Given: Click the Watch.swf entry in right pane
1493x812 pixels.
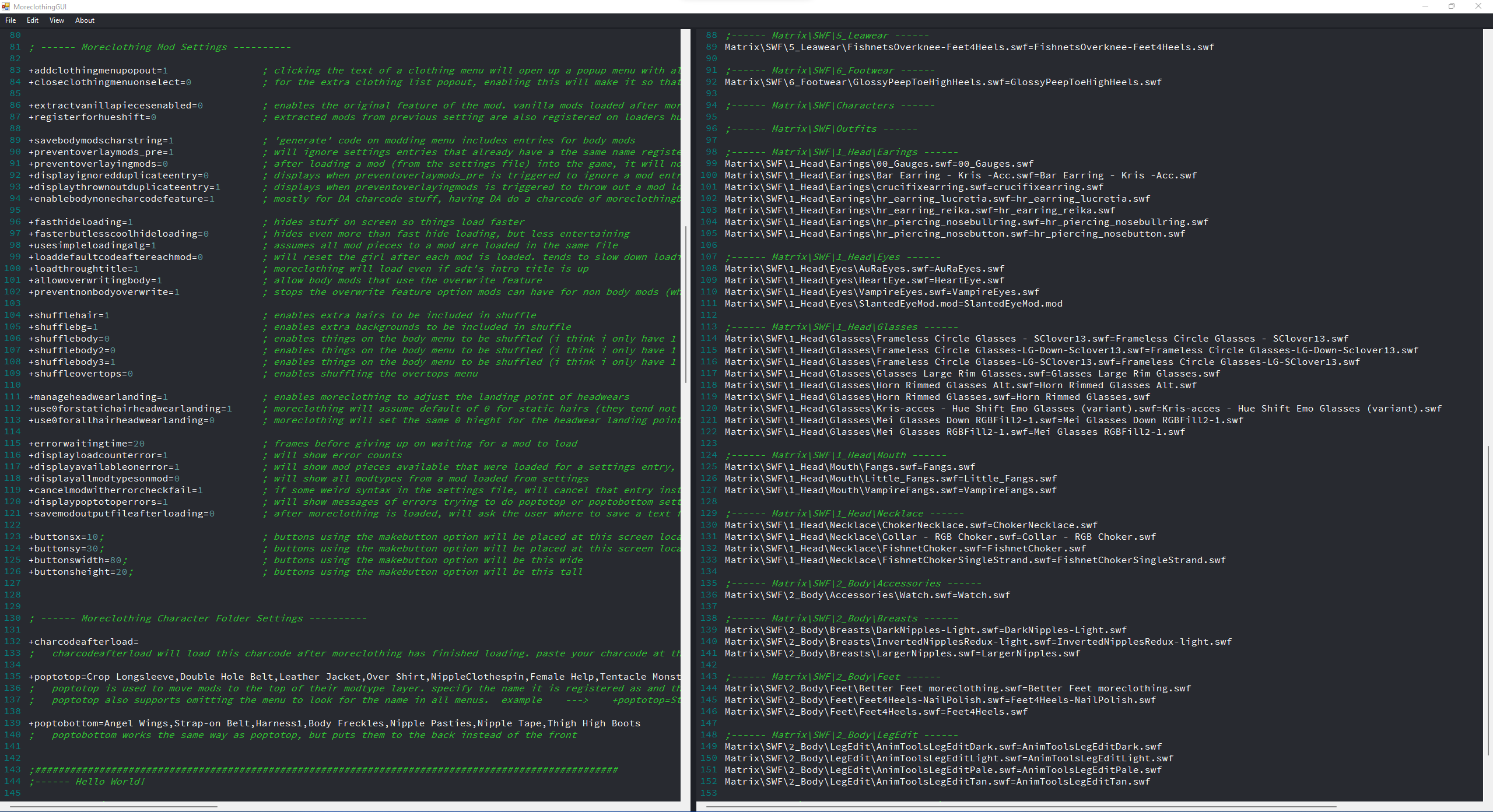Looking at the screenshot, I should coord(867,595).
